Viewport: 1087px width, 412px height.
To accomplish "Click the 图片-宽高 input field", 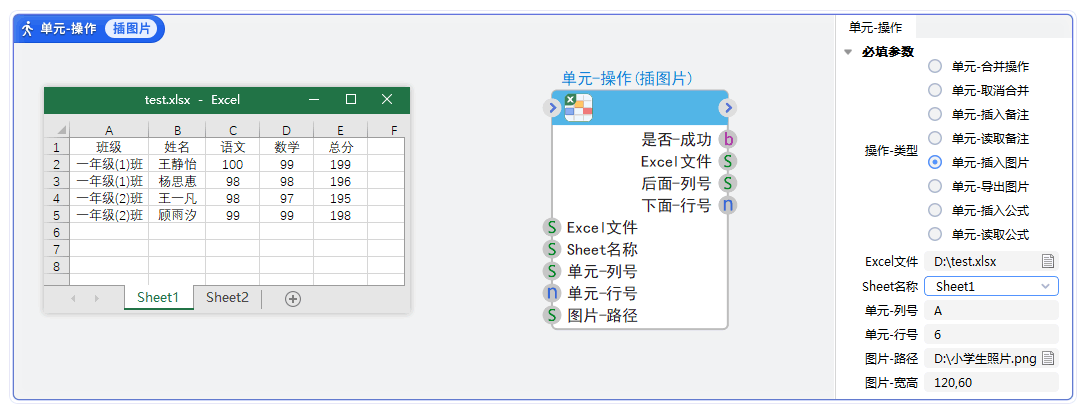I will [x=990, y=382].
